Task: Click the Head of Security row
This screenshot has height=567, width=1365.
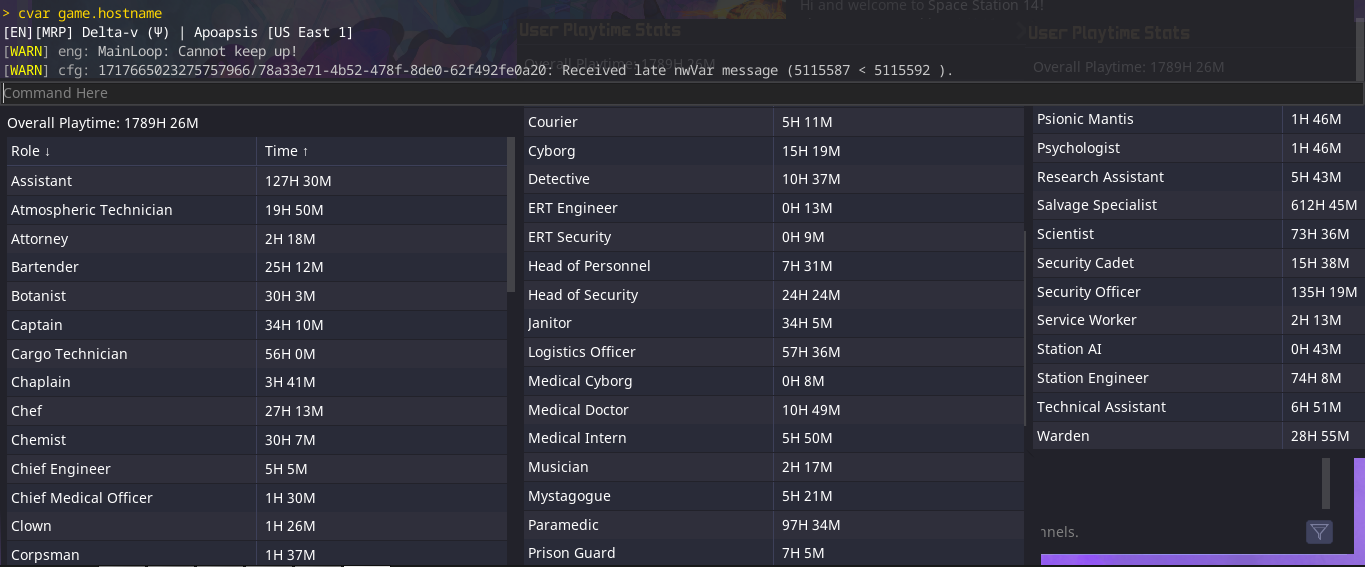Action: (x=582, y=295)
